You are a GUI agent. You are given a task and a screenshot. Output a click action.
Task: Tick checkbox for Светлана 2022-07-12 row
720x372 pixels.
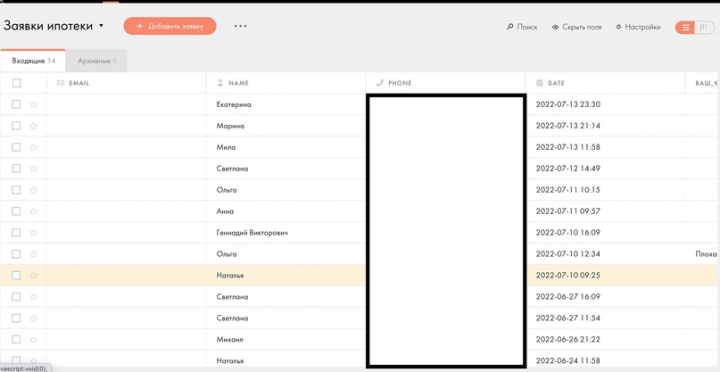16,169
